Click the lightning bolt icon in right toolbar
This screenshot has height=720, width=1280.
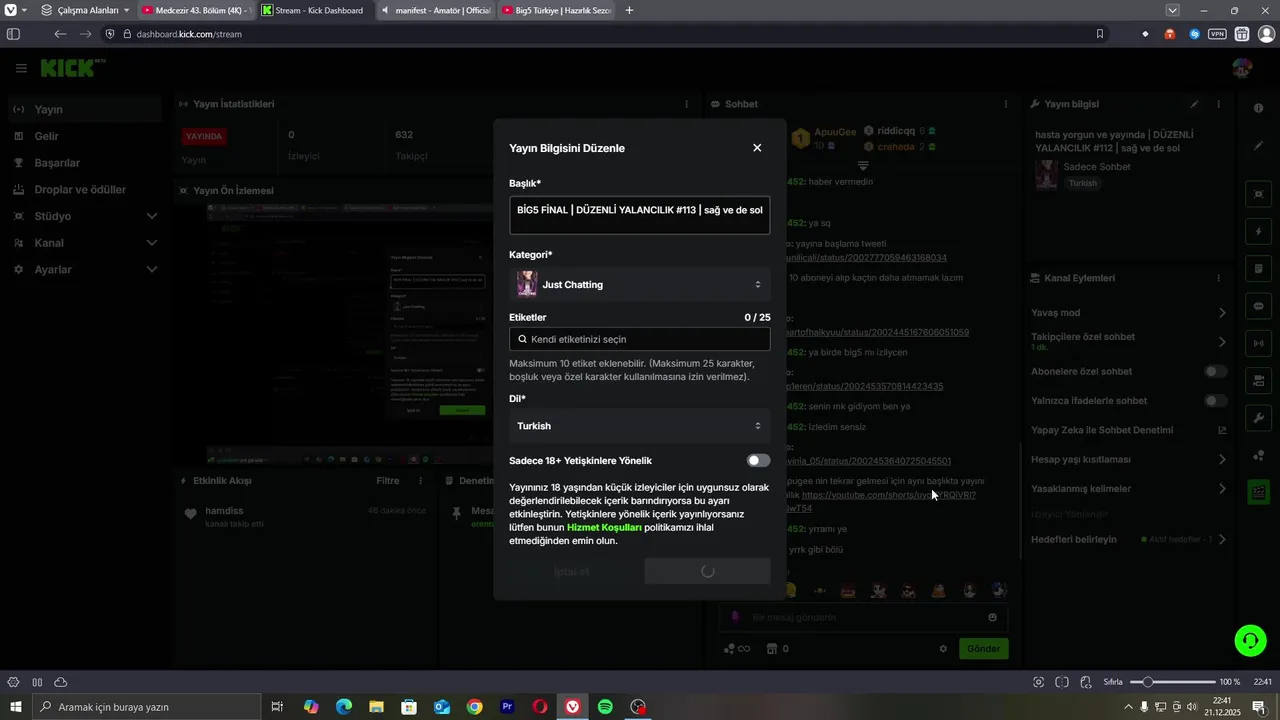tap(1258, 231)
